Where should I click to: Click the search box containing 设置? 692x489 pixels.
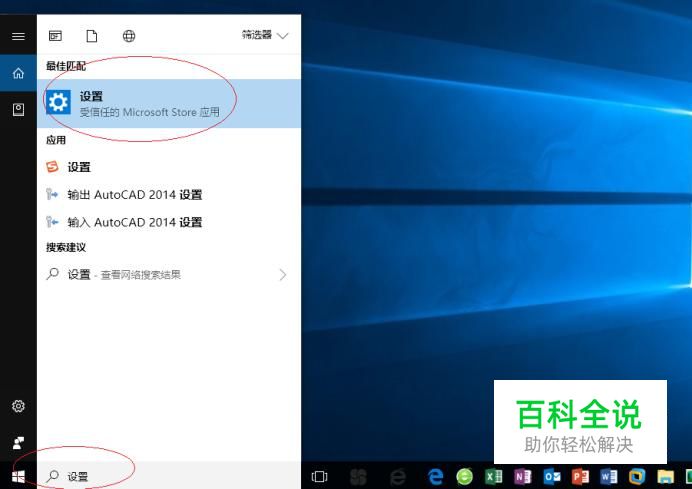169,476
